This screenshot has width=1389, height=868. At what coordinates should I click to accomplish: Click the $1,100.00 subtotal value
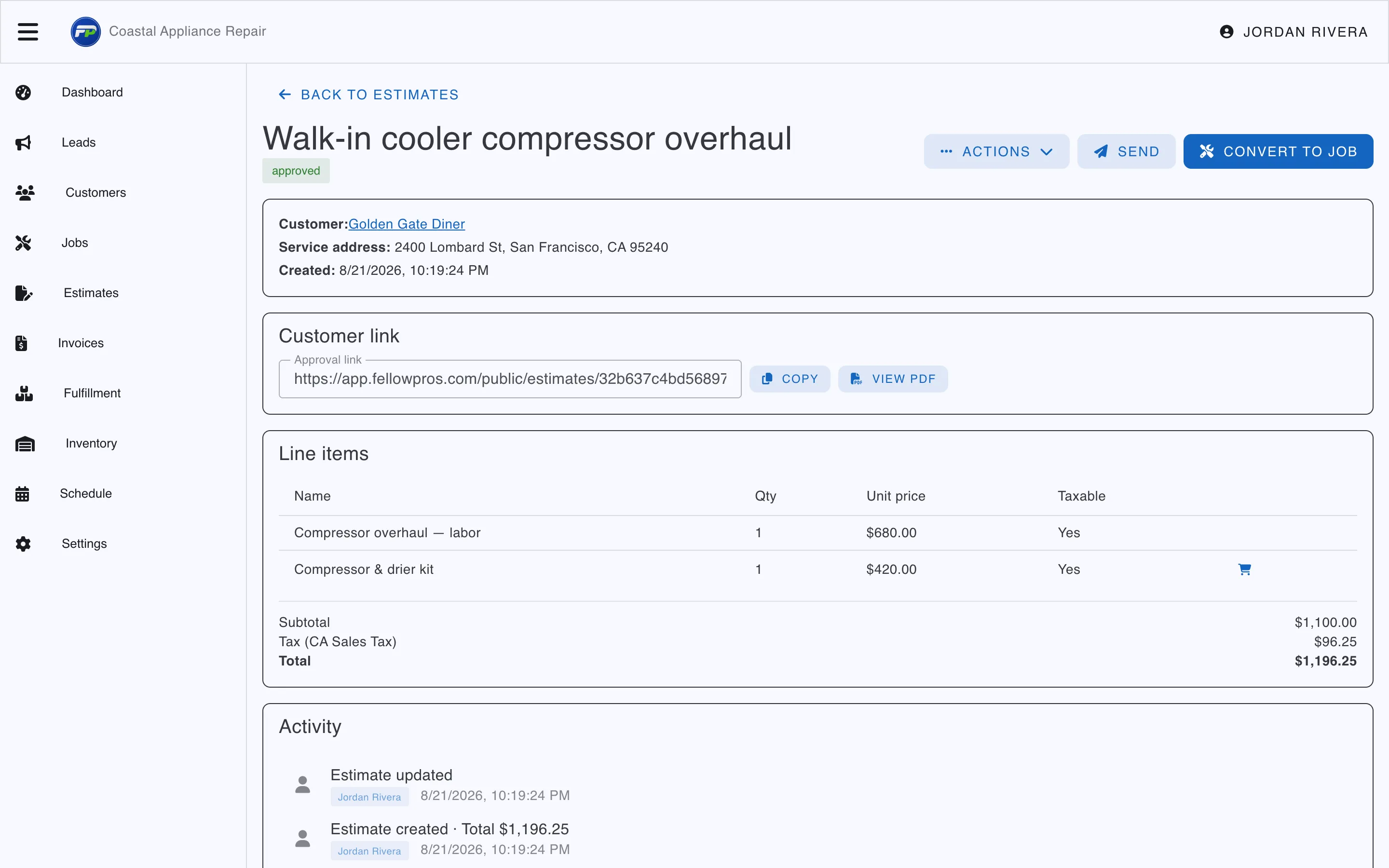[1325, 622]
